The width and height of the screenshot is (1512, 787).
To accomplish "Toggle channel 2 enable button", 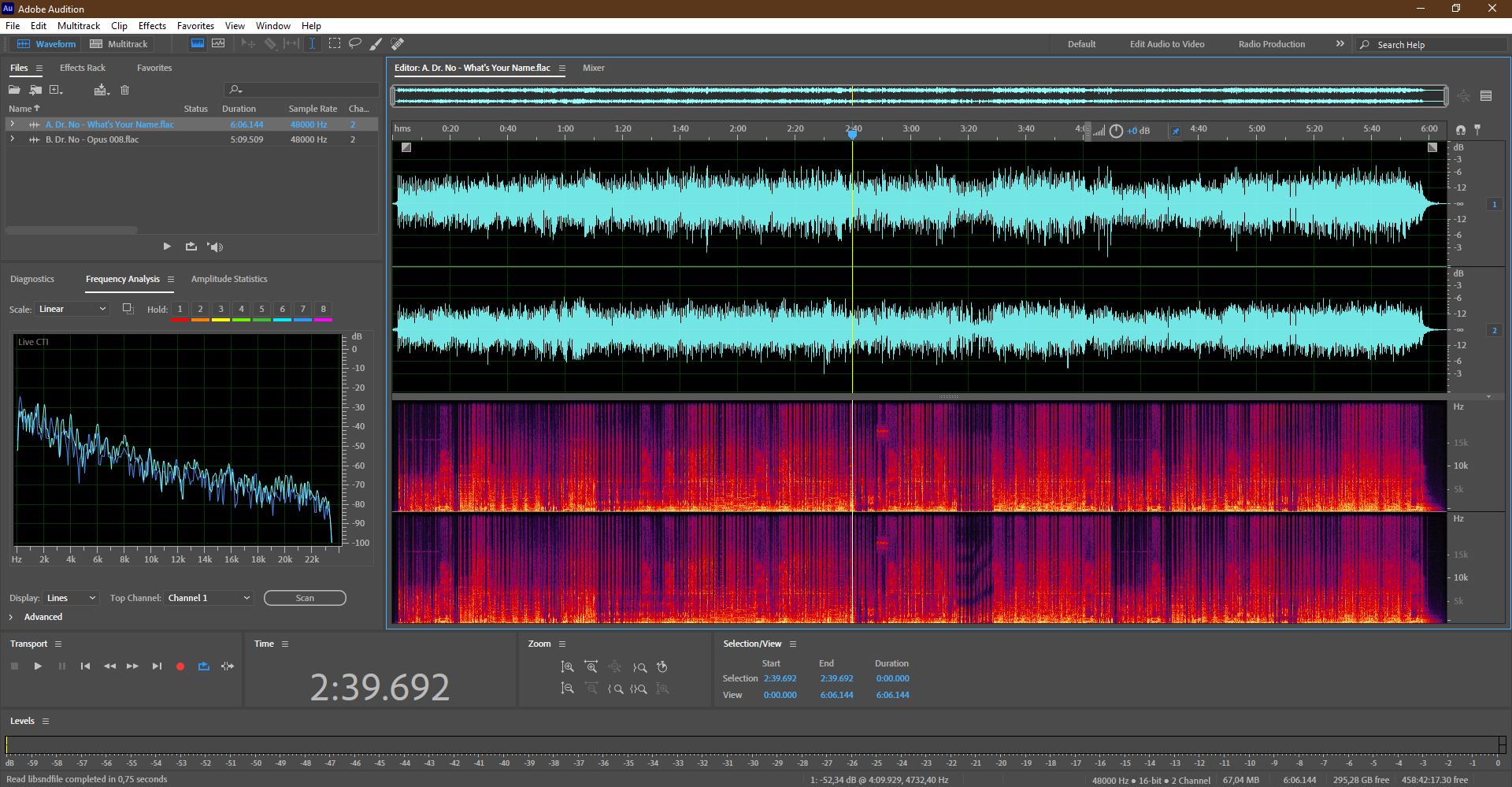I will pos(1494,330).
